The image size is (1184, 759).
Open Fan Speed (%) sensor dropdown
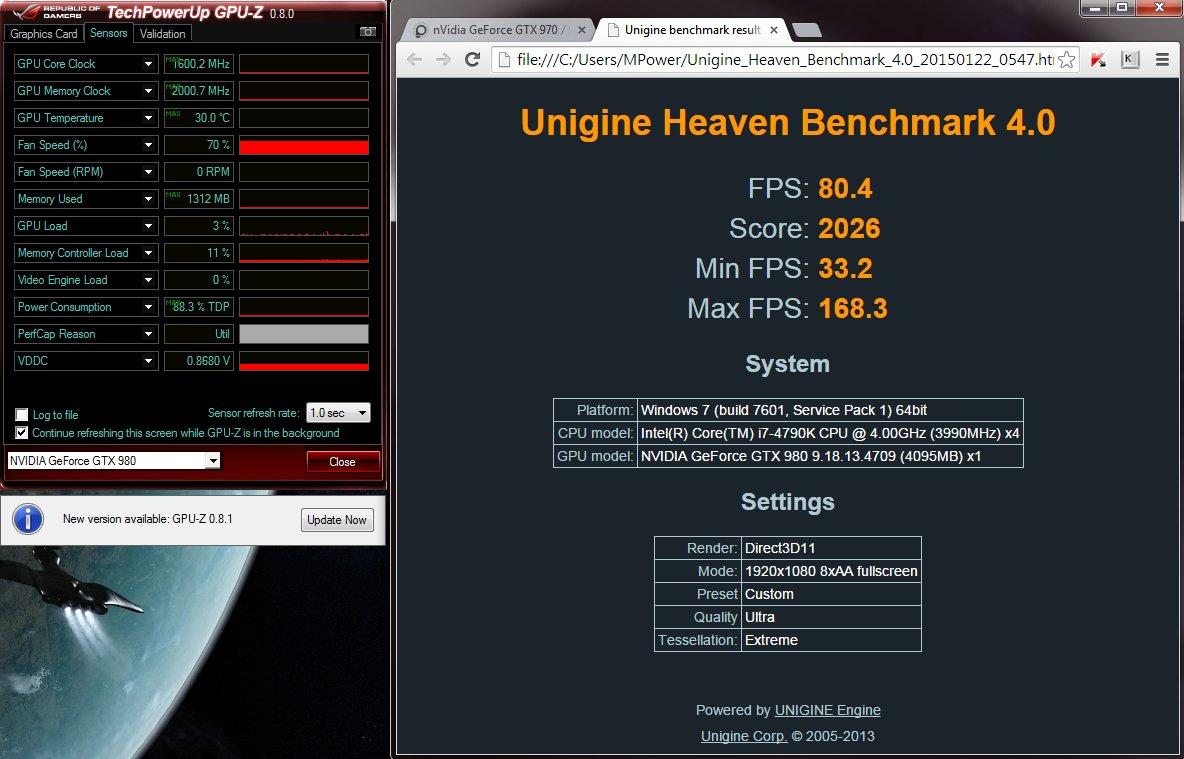149,145
